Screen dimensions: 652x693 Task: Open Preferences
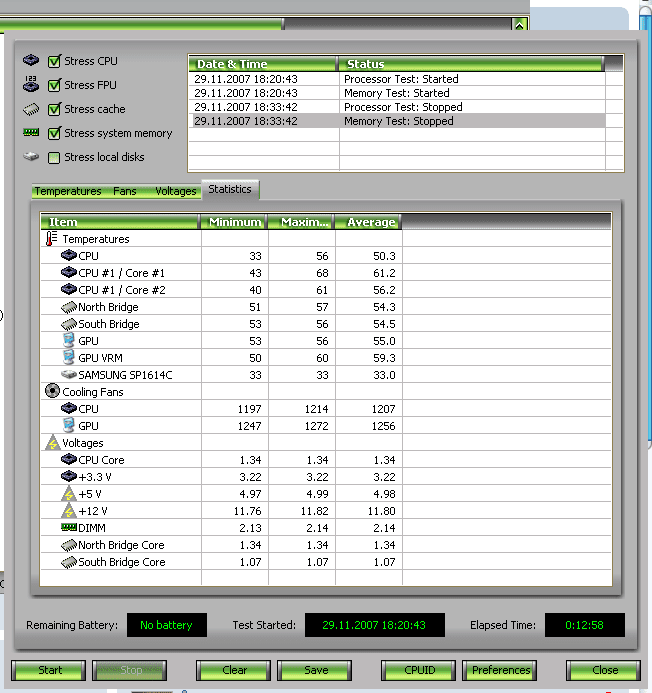click(x=499, y=670)
